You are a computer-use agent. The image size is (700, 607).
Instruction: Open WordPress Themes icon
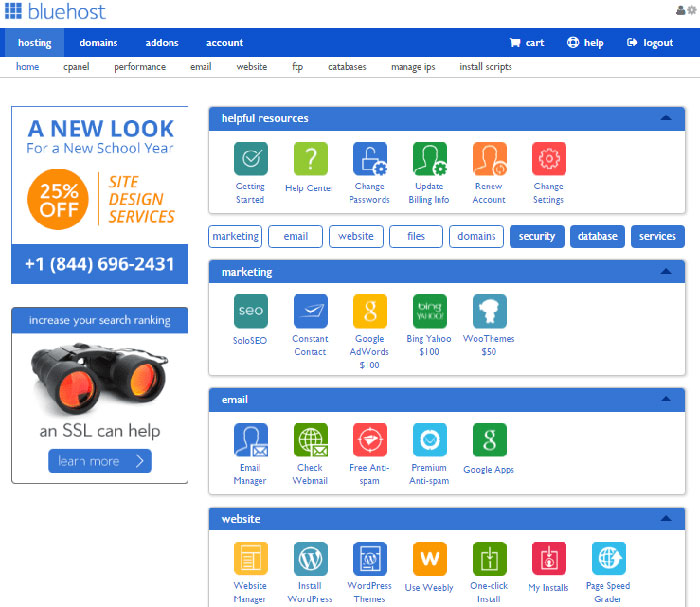[370, 558]
